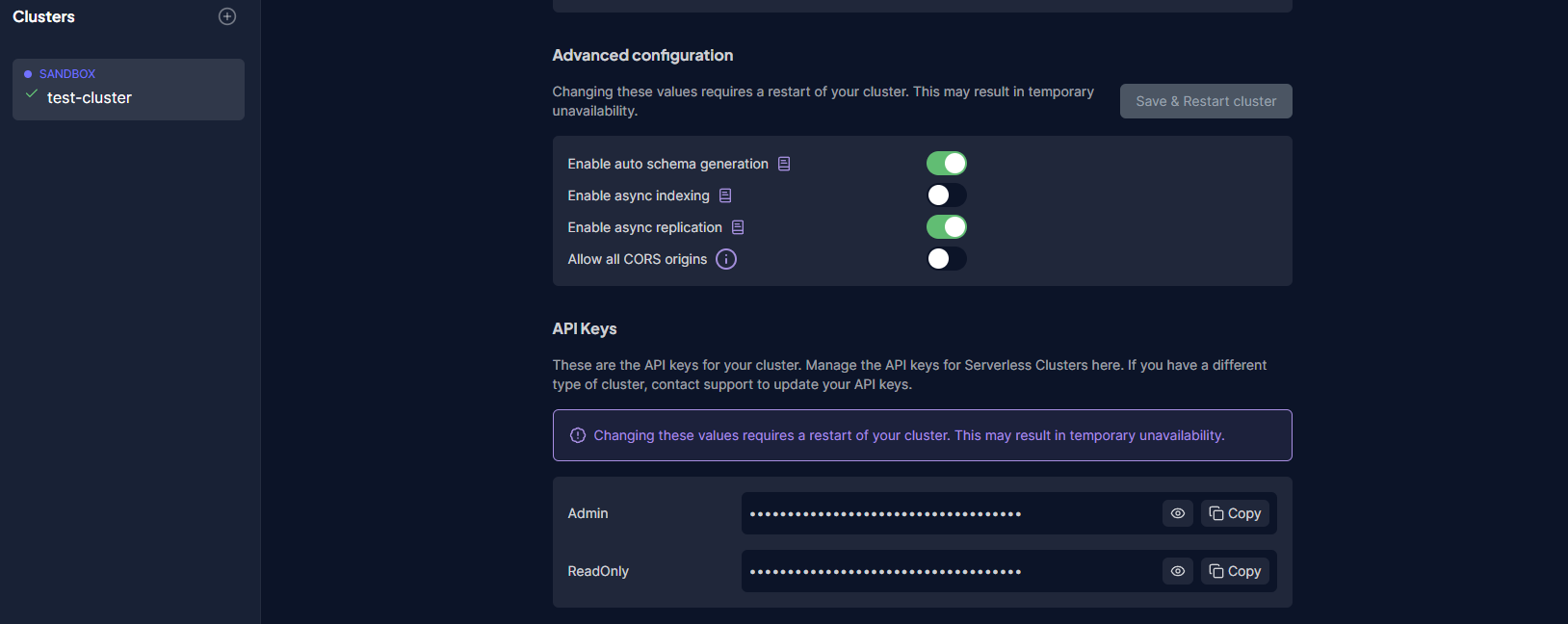1568x624 pixels.
Task: Click the warning icon in restart notice
Action: 578,435
